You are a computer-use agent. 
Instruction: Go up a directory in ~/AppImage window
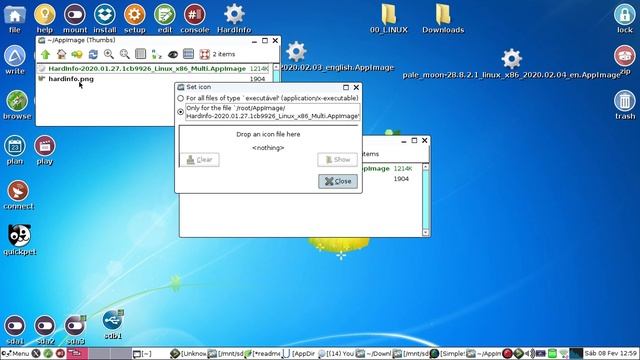(45, 54)
